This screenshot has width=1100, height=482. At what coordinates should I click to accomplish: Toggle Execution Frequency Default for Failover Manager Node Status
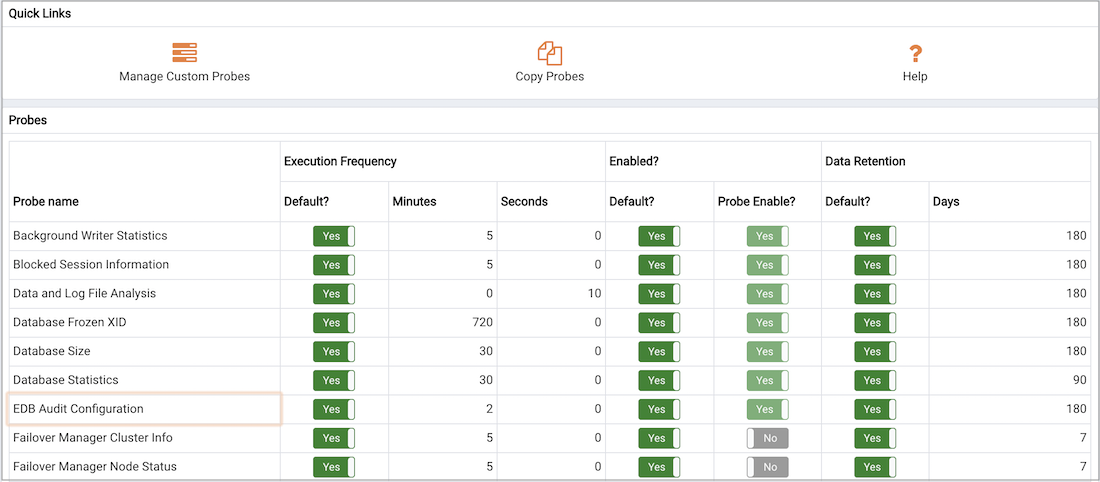[x=334, y=467]
